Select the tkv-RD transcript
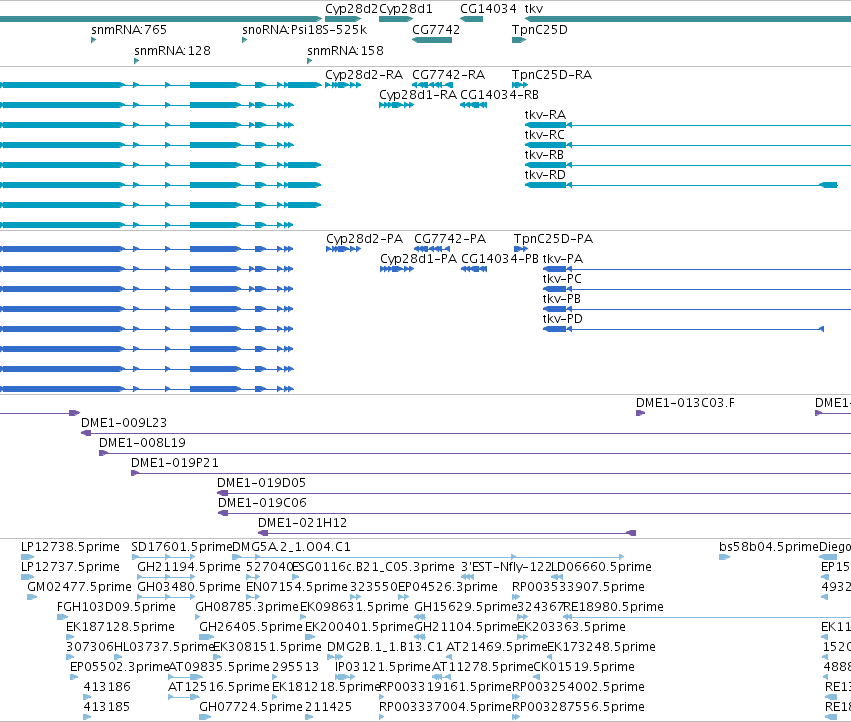851x722 pixels. tap(681, 185)
